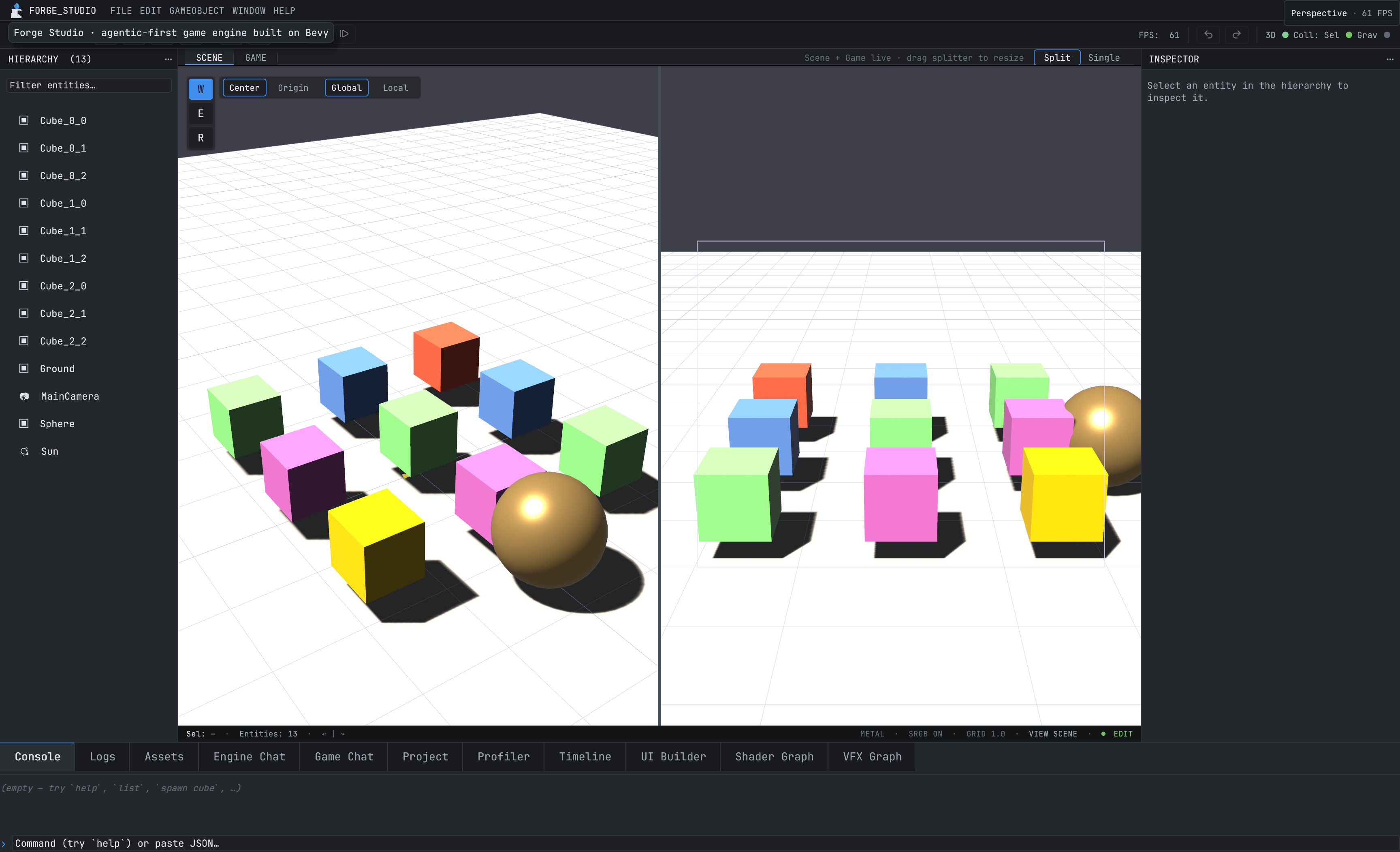Open the EDIT menu
This screenshot has width=1400, height=852.
151,11
